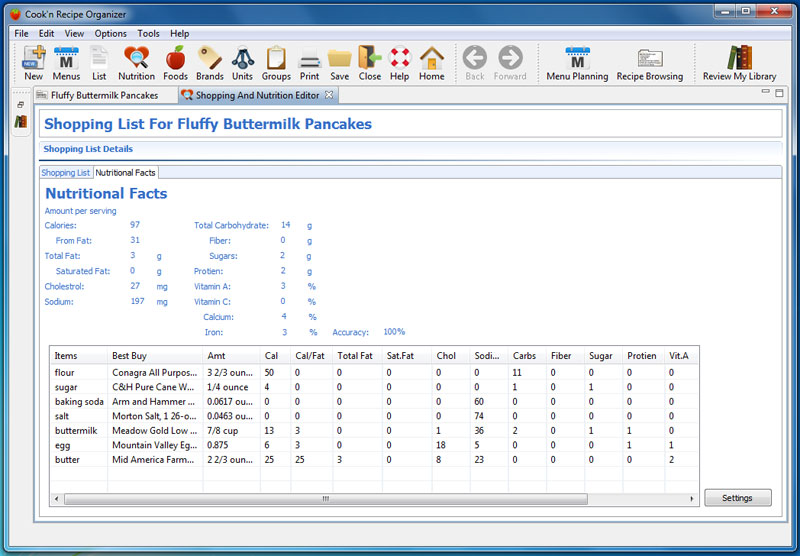Click the List toolbar icon
This screenshot has width=800, height=556.
click(x=99, y=63)
